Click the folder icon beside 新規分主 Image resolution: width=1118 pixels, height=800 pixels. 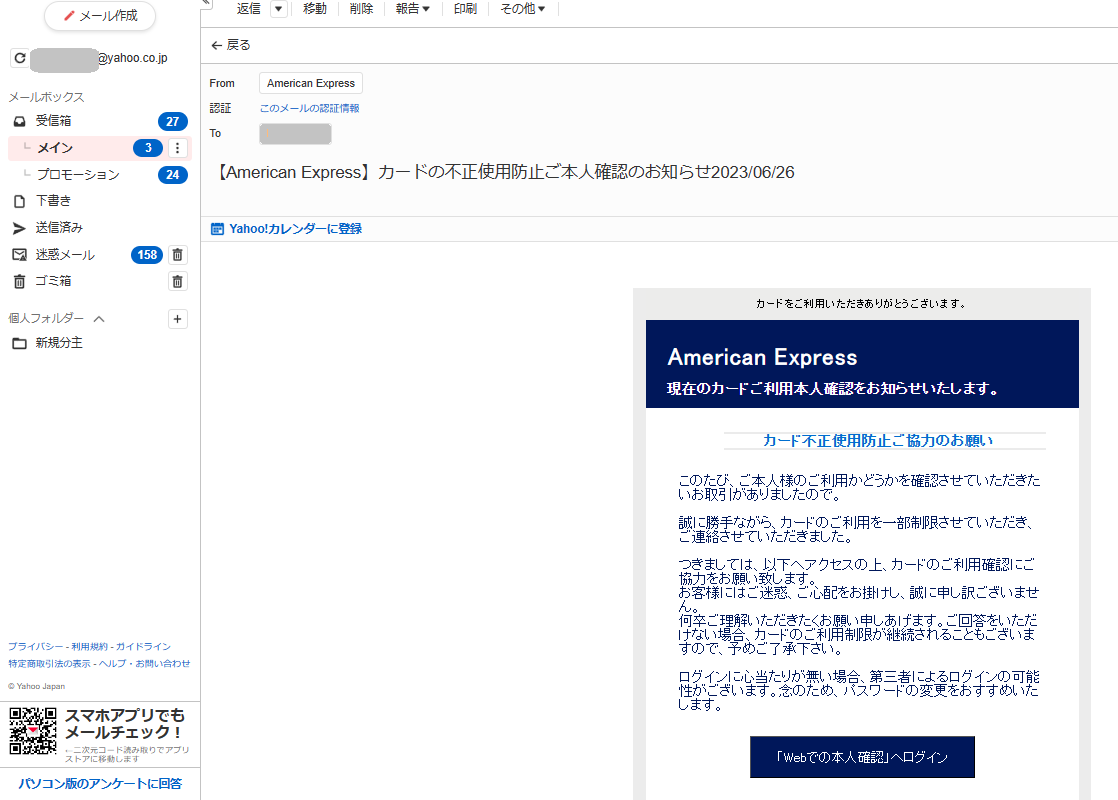click(20, 344)
